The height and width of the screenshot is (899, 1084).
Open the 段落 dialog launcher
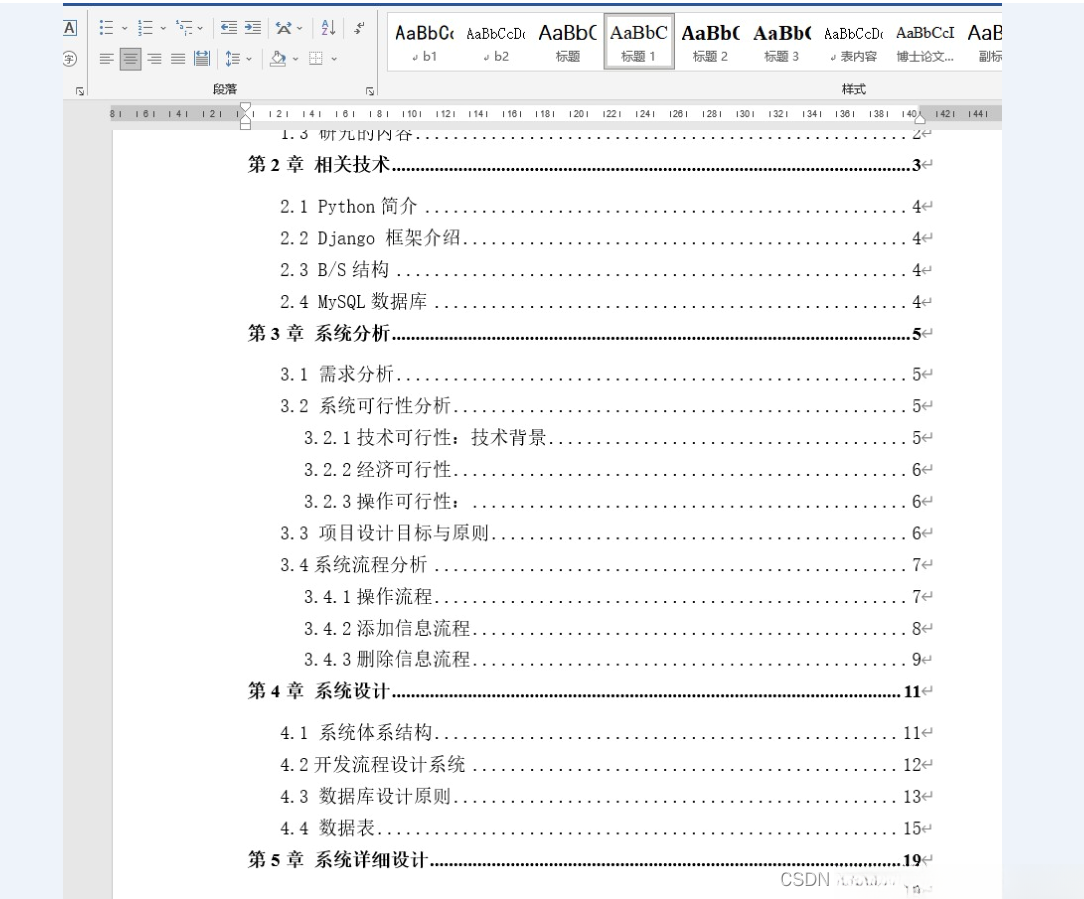tap(370, 92)
